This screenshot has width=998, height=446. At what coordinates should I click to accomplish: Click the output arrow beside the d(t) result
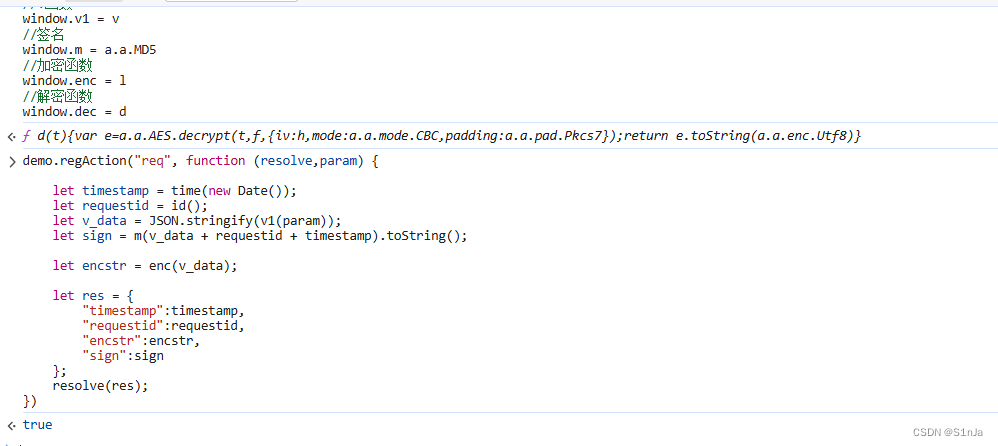pos(11,136)
